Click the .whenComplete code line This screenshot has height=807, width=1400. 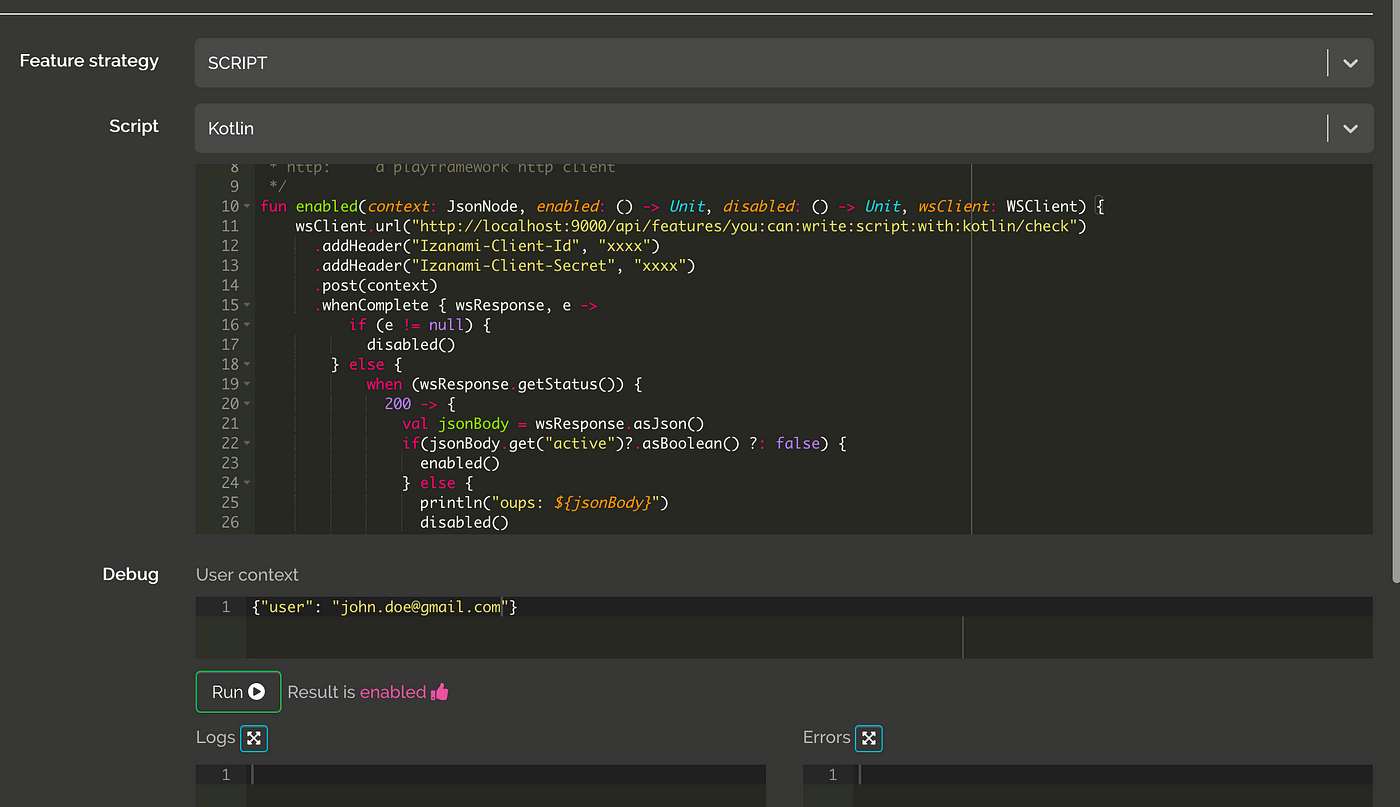click(x=456, y=305)
